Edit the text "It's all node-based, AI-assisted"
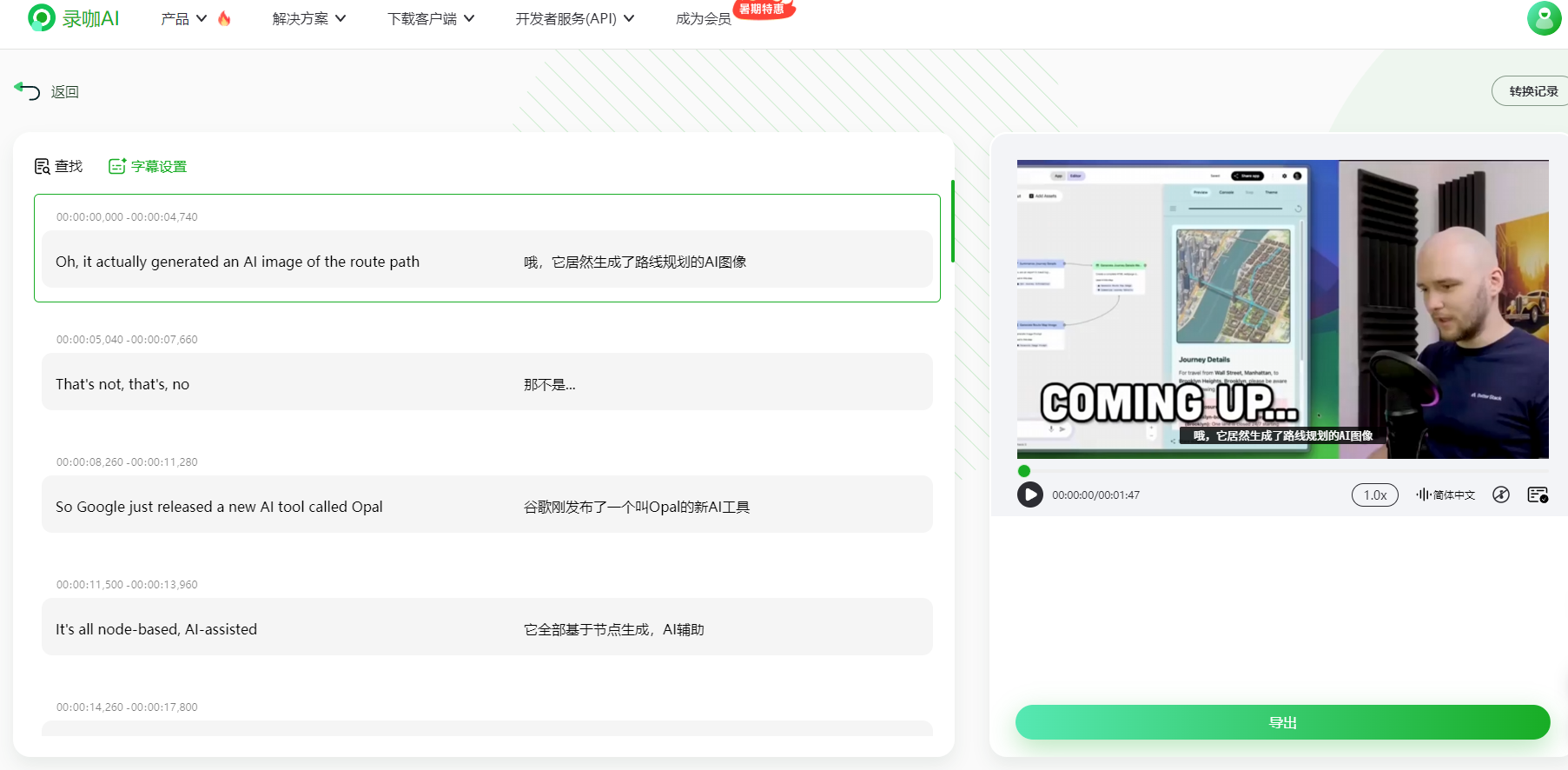 pos(156,629)
